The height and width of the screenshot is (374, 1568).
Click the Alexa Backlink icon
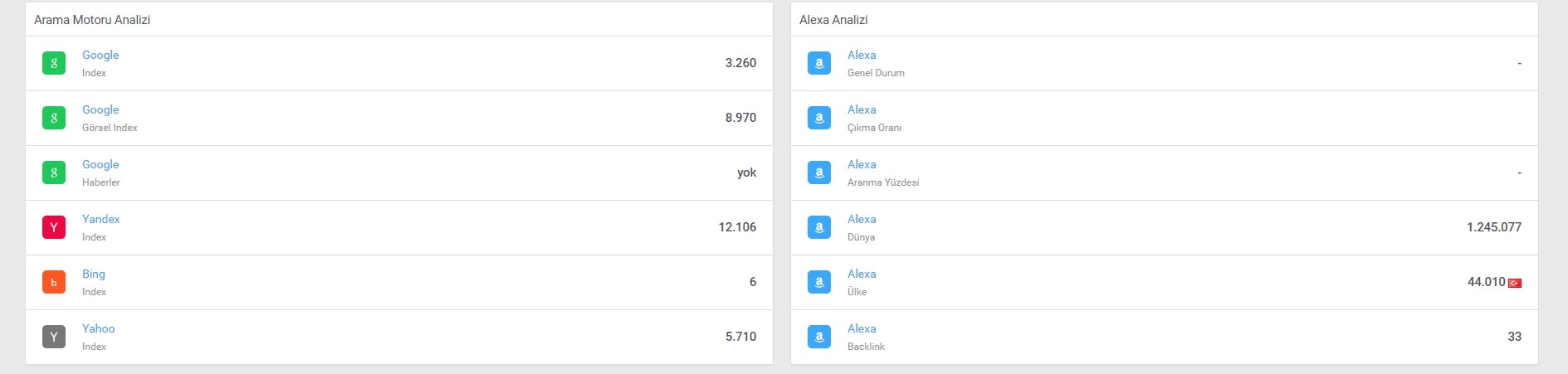[819, 337]
